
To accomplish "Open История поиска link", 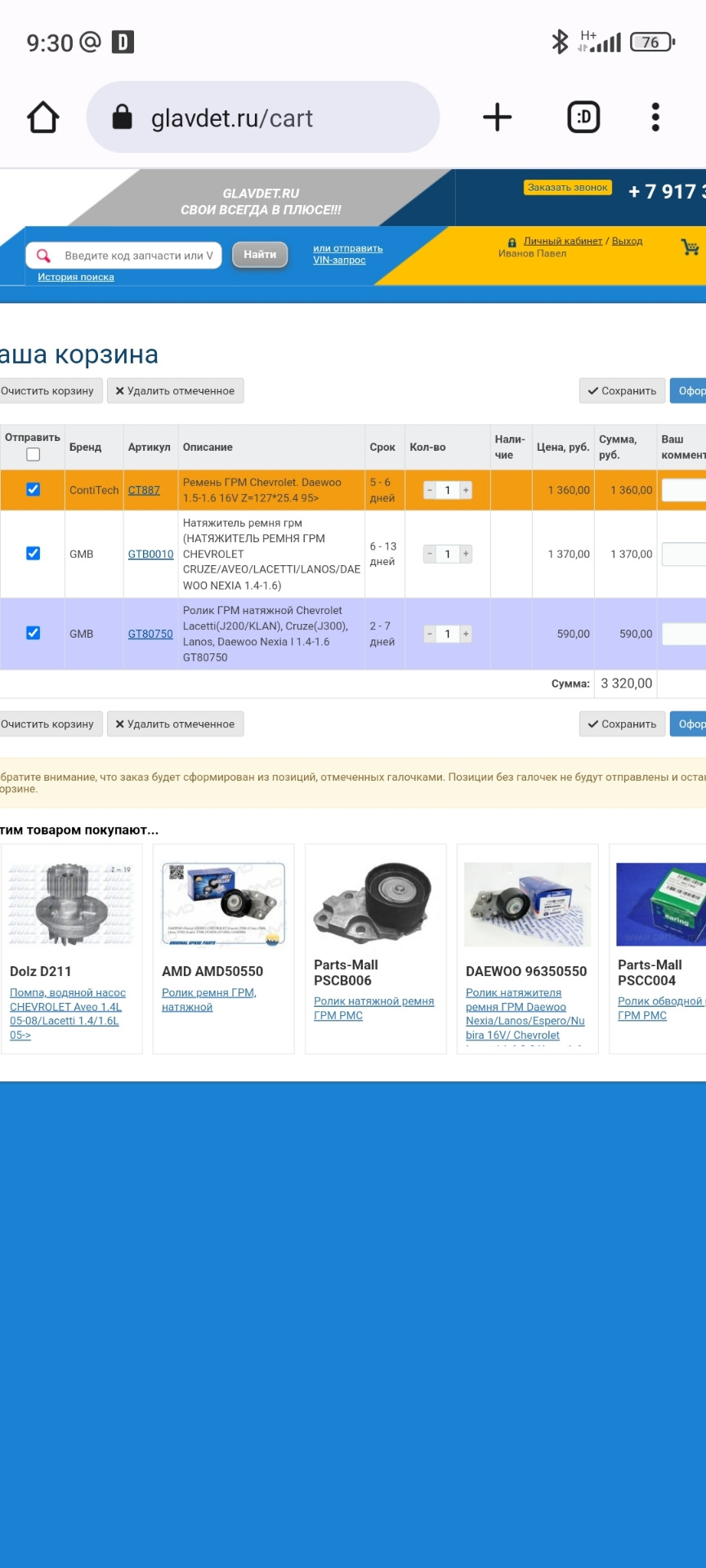I will (x=76, y=277).
